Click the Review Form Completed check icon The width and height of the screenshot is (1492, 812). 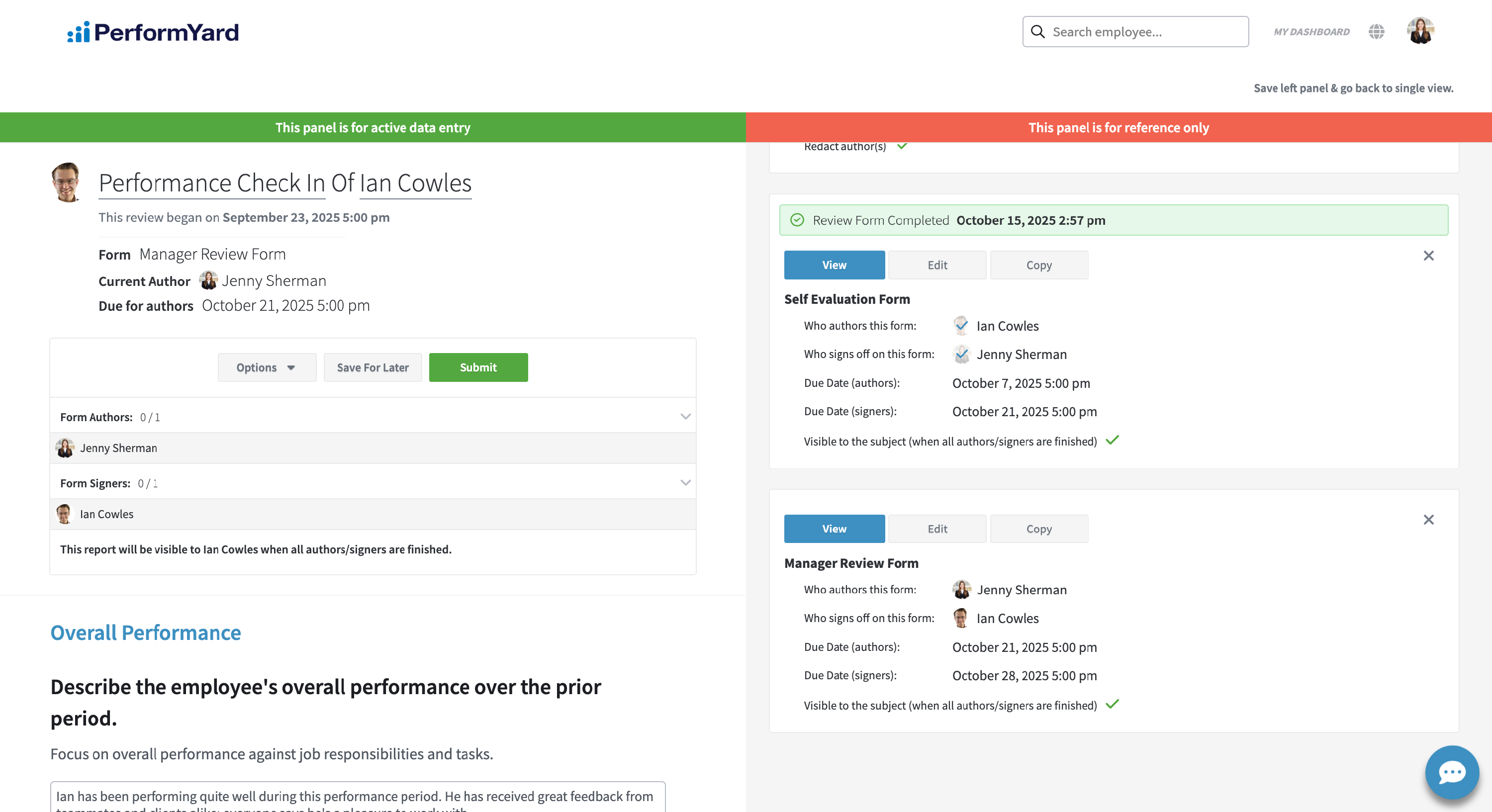pyautogui.click(x=797, y=220)
